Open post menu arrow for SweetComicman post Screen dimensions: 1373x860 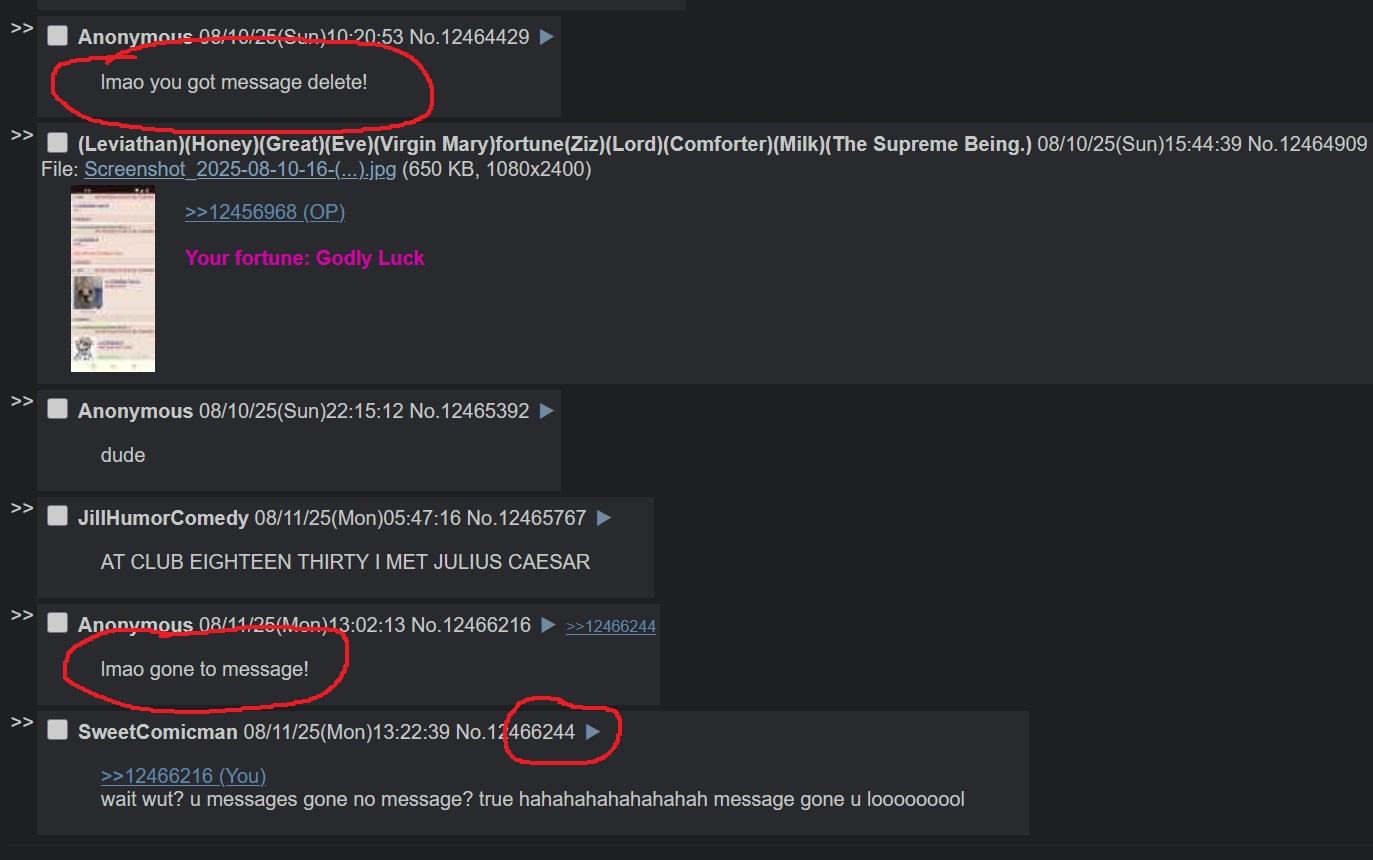[593, 732]
